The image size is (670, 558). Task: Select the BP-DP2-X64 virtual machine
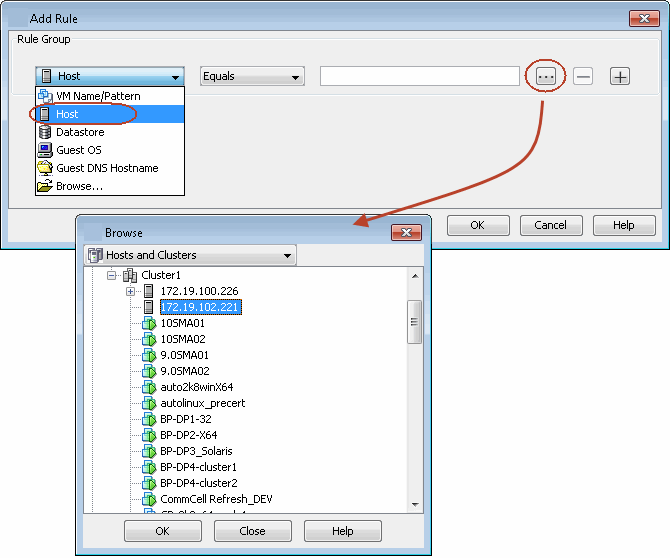point(188,435)
